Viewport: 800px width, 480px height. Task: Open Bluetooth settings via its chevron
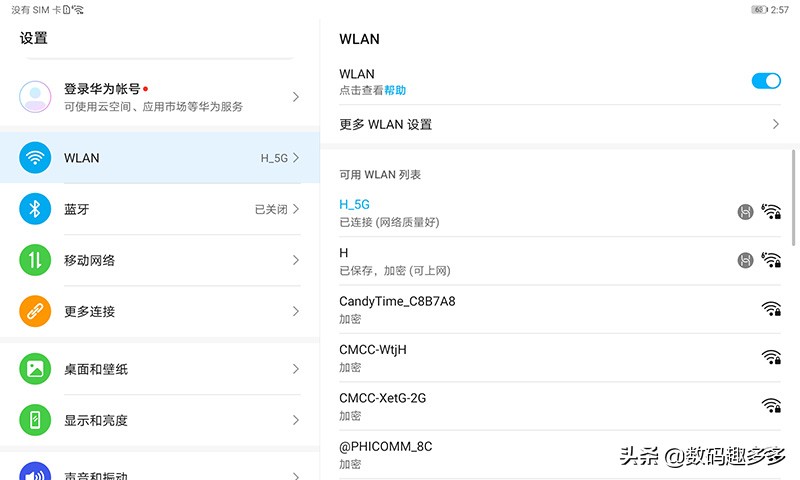(x=296, y=209)
